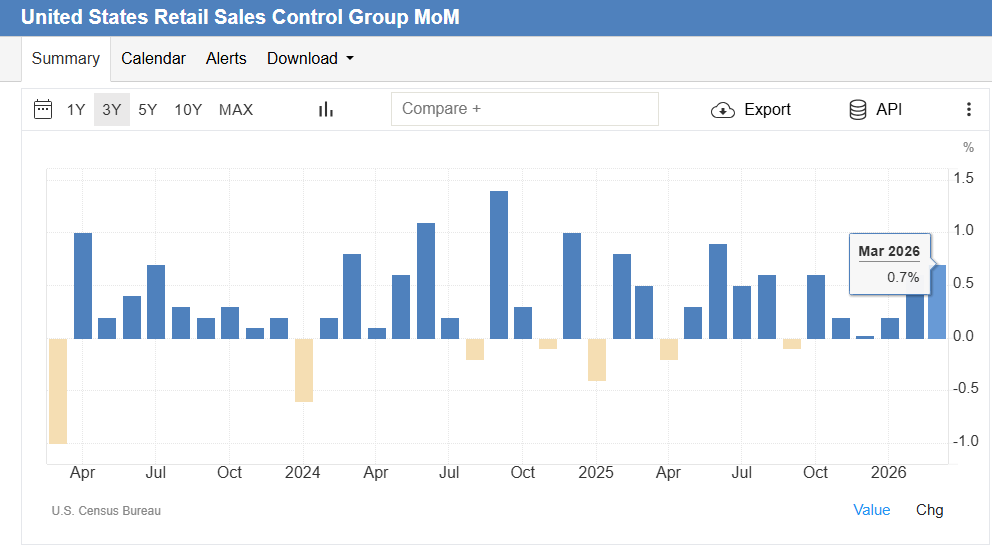Click the Export cloud download icon

723,110
